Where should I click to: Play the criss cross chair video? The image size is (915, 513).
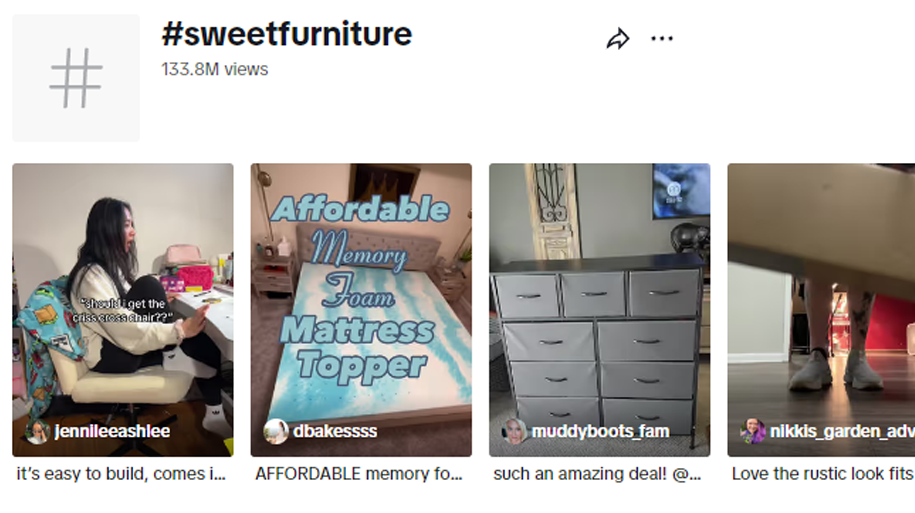pyautogui.click(x=123, y=310)
